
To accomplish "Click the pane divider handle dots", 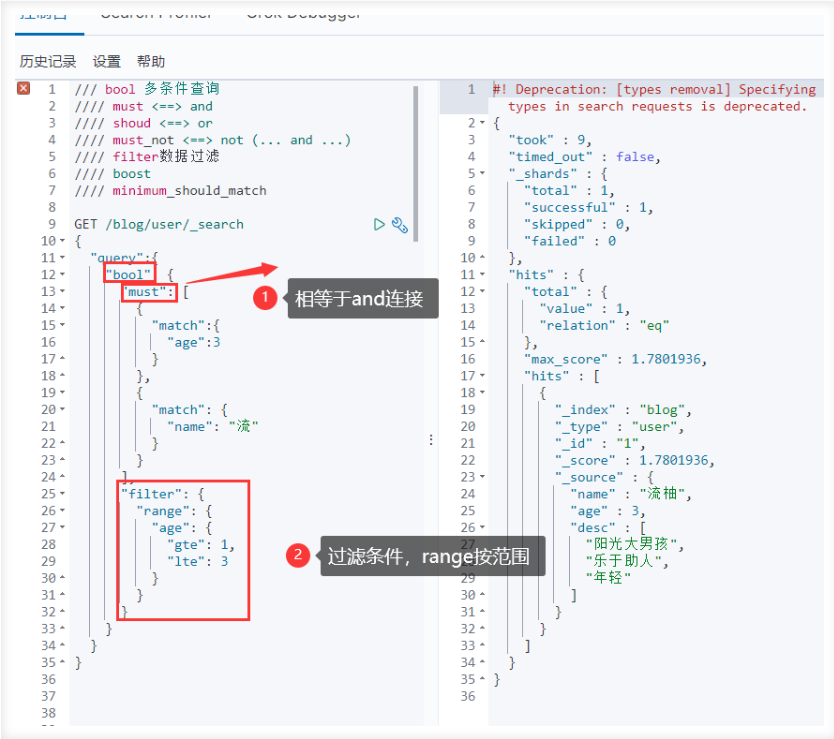I will click(x=431, y=439).
